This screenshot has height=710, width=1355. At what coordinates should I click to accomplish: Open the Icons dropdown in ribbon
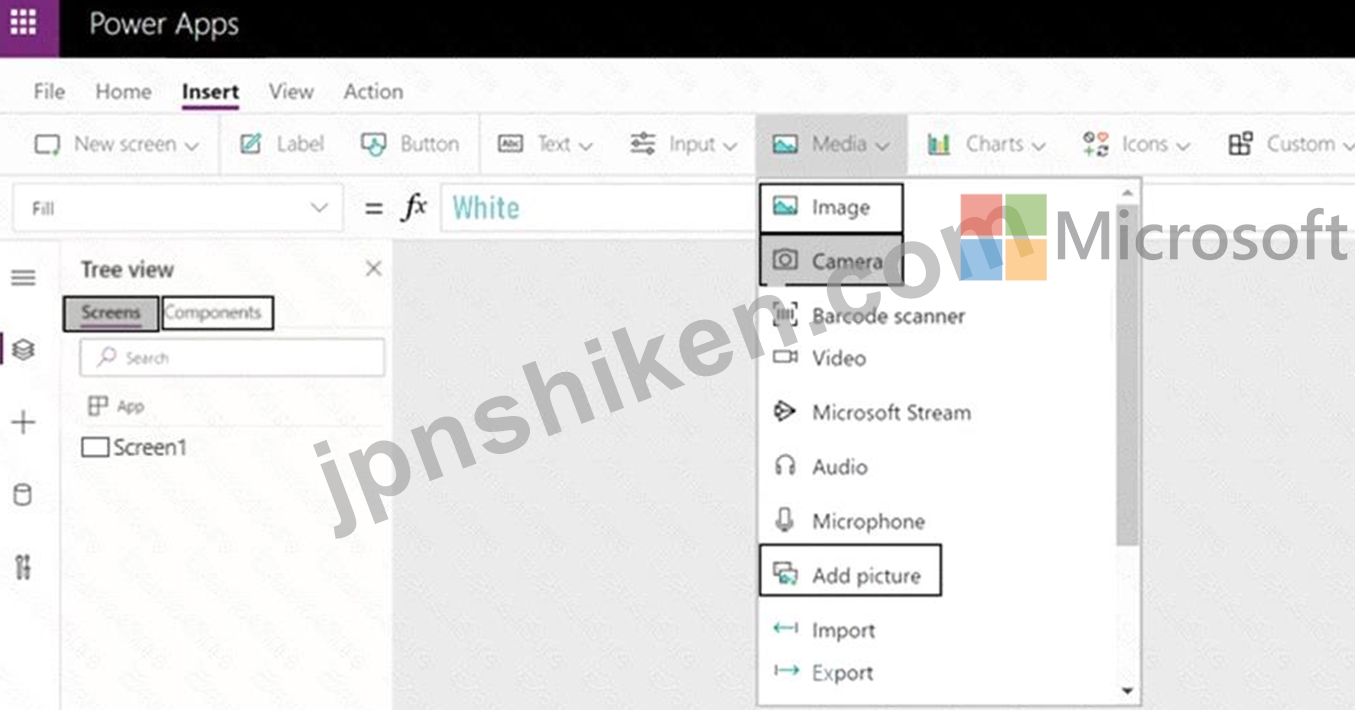(x=1136, y=144)
